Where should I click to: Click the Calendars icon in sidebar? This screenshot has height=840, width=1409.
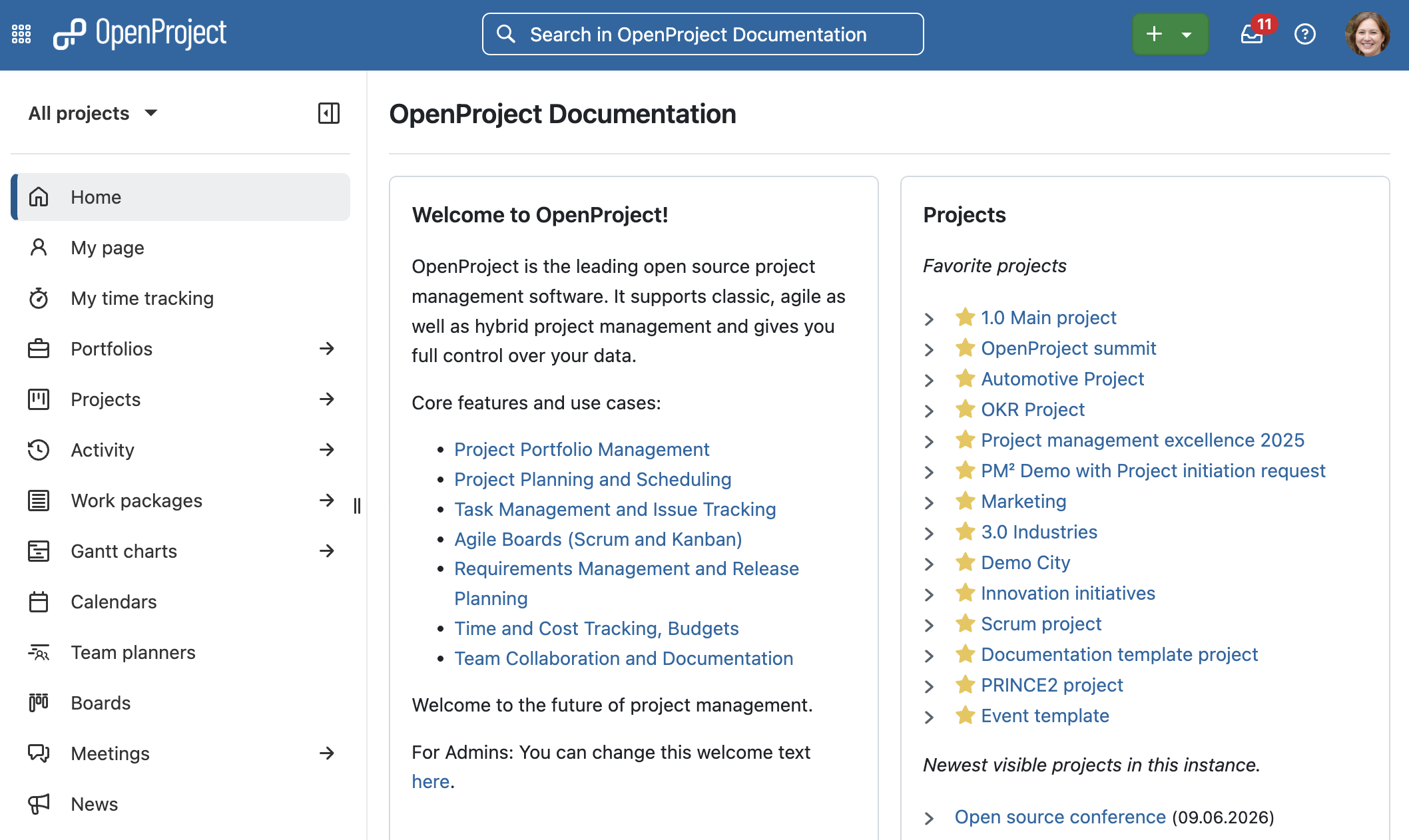pos(39,602)
